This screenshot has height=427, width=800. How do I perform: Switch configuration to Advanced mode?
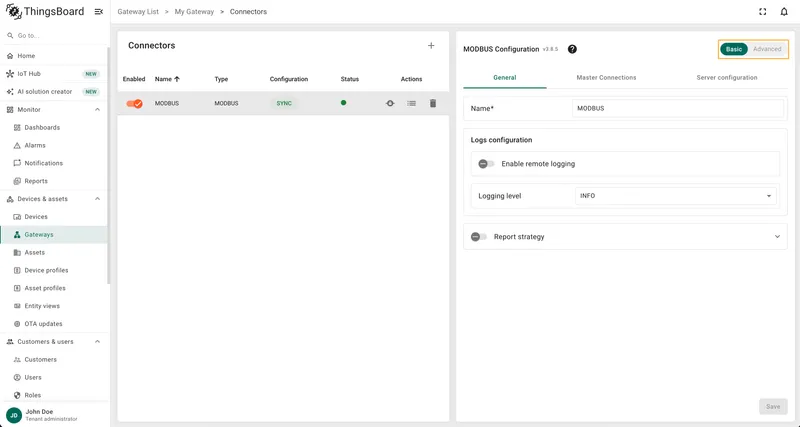767,49
